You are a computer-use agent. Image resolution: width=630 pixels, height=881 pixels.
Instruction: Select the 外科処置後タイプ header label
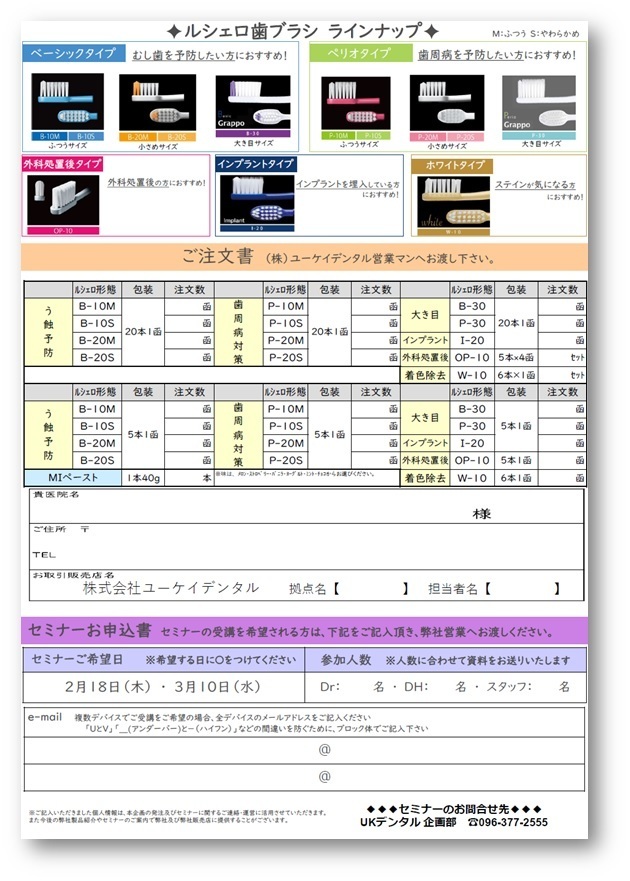pos(62,164)
